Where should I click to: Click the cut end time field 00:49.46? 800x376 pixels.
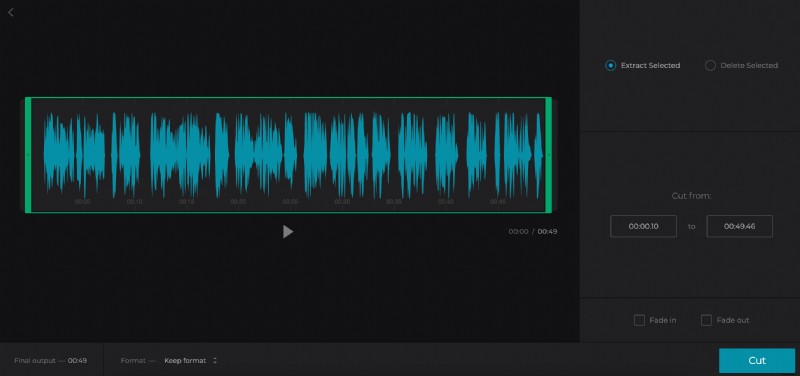click(x=739, y=227)
